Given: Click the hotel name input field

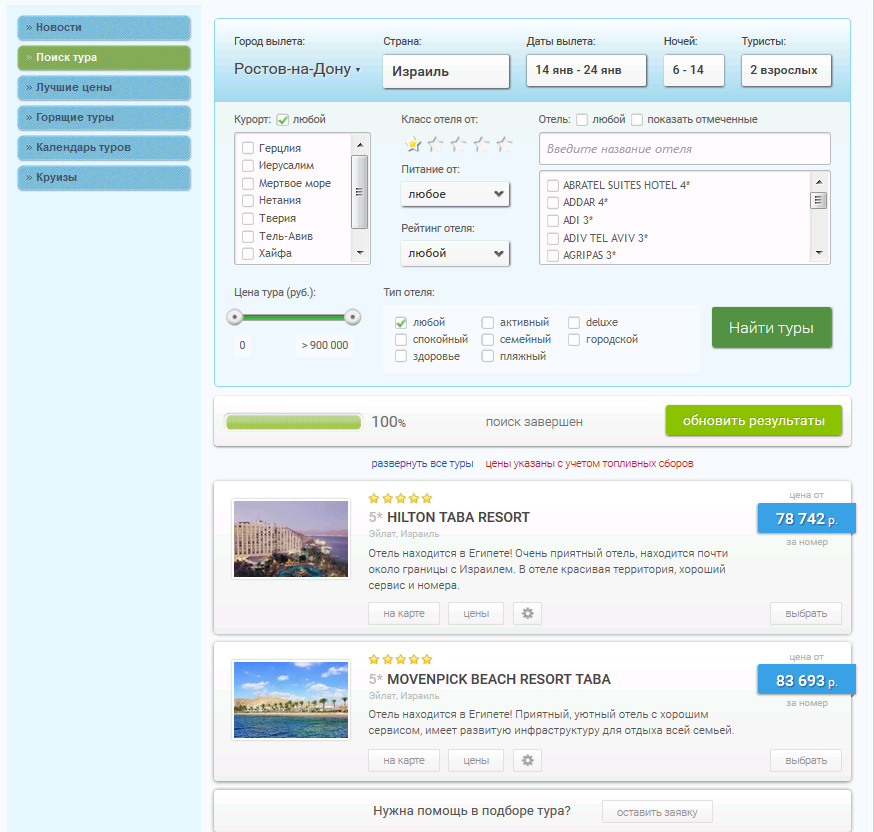Looking at the screenshot, I should coord(684,149).
